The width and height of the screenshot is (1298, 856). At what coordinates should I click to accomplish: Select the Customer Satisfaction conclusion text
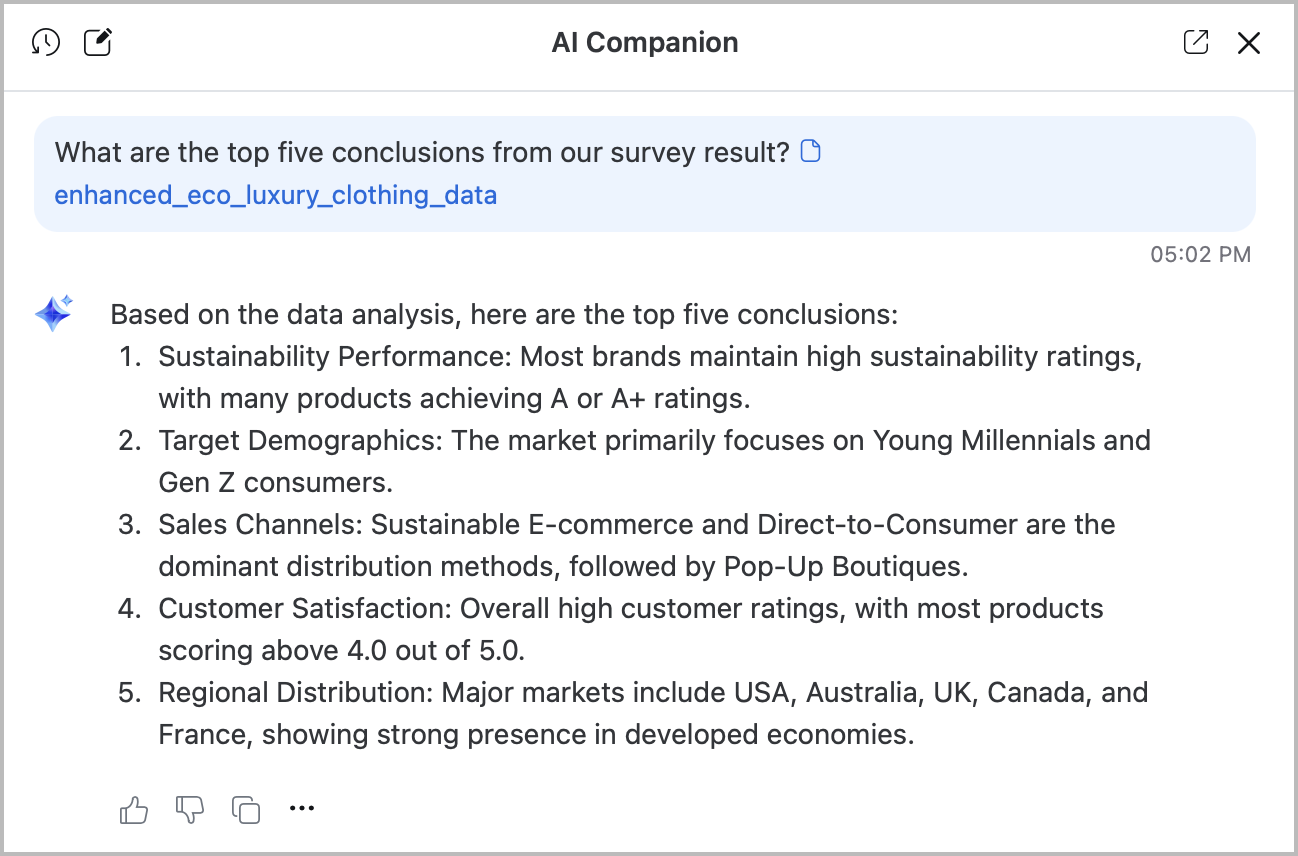tap(630, 629)
